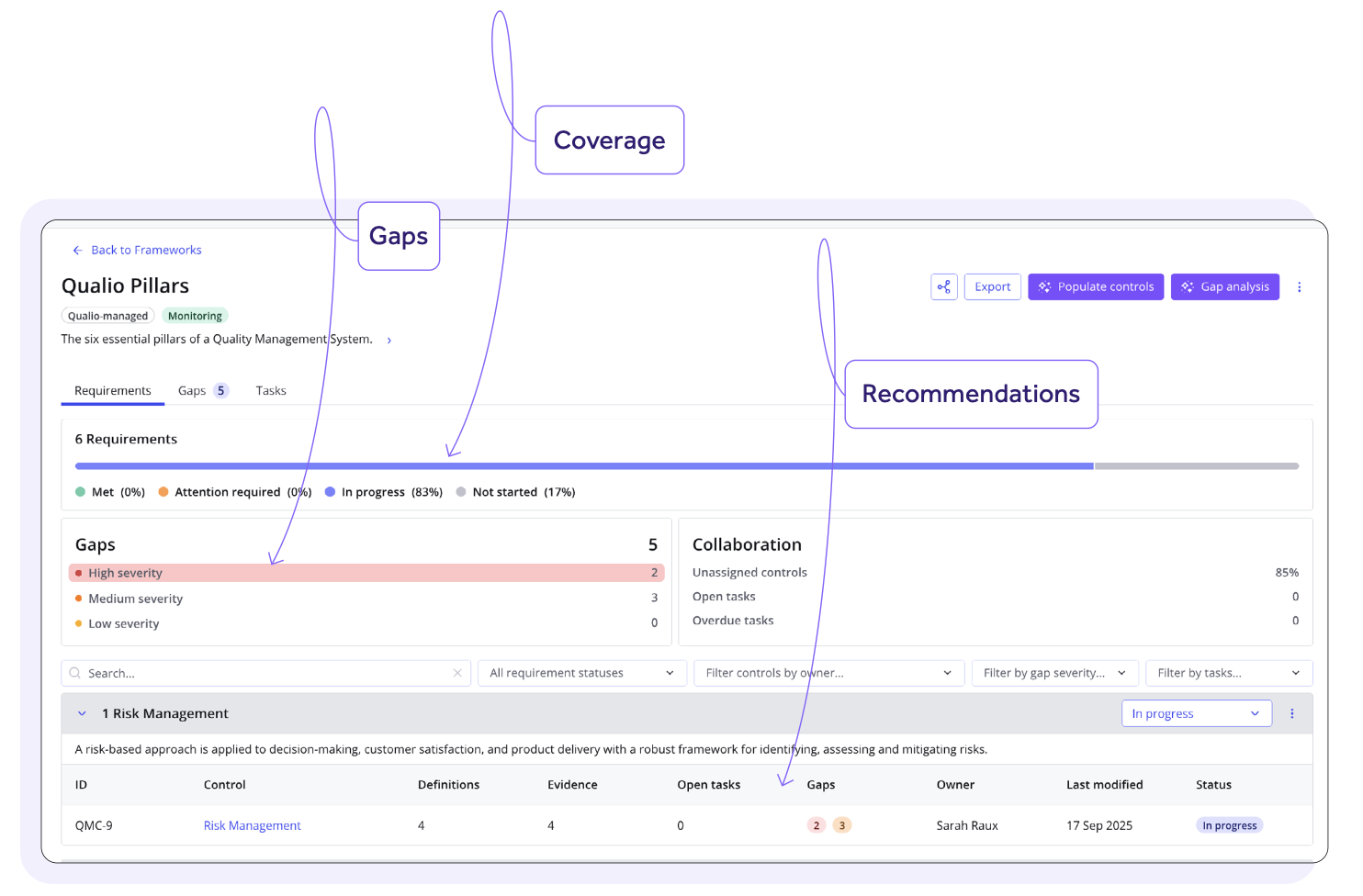Viewport: 1363px width, 896px height.
Task: Click the In progress legend indicator
Action: coord(330,492)
